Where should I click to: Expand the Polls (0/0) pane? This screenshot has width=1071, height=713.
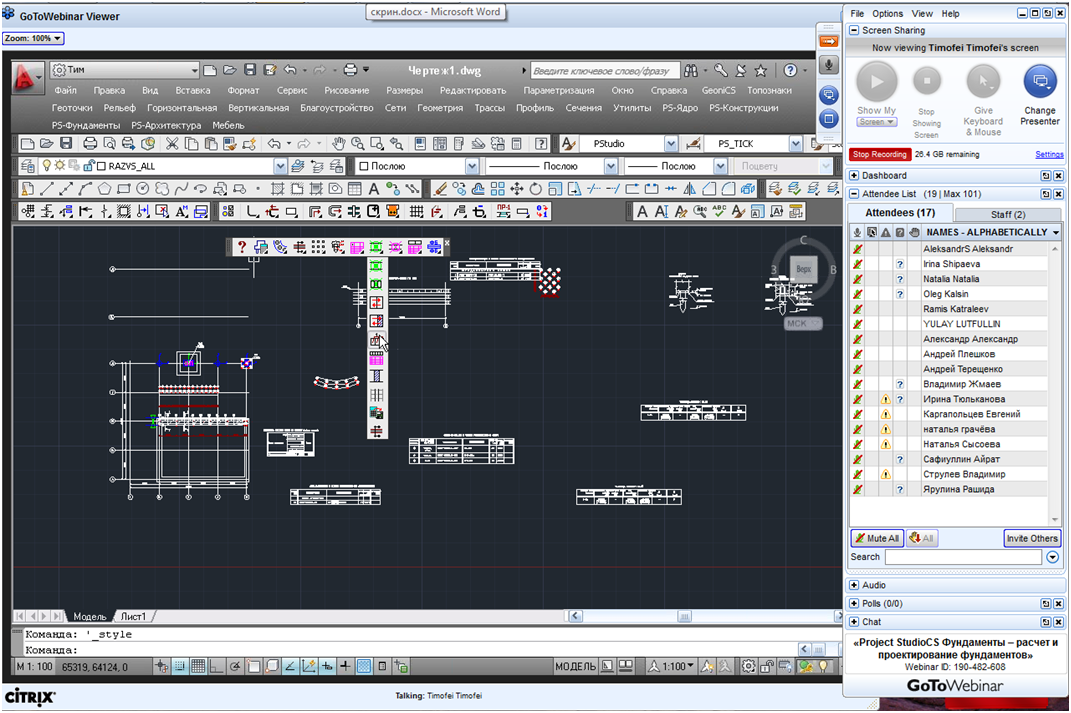pos(854,604)
